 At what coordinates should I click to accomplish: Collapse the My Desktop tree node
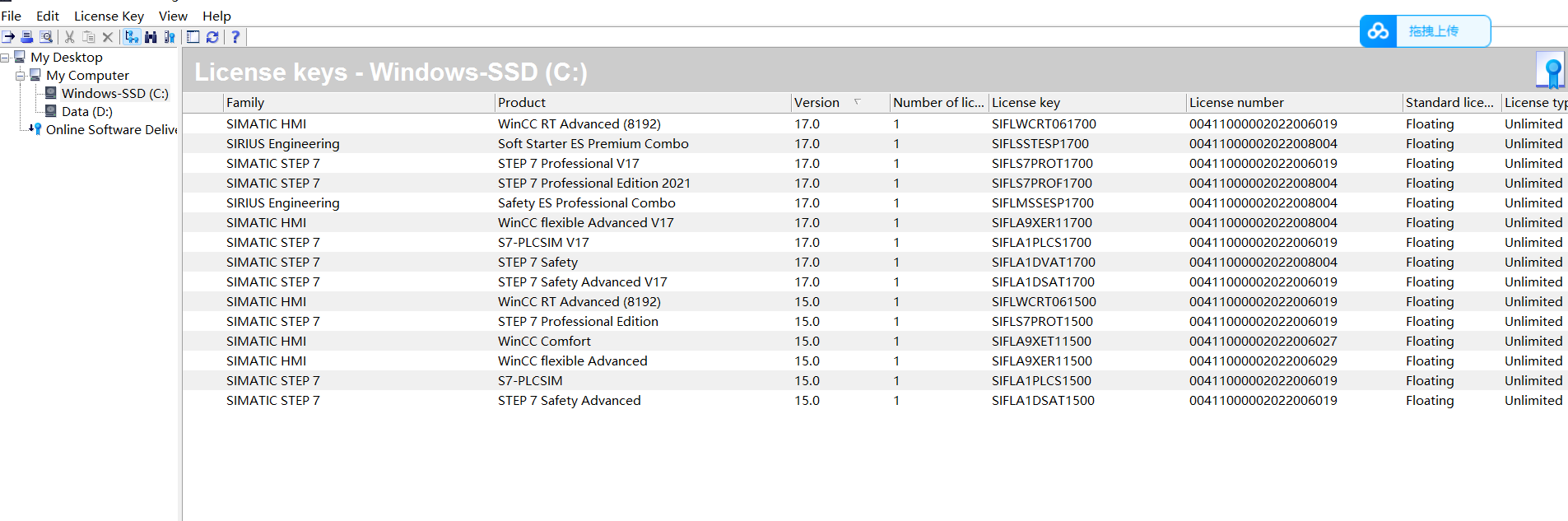[x=5, y=58]
